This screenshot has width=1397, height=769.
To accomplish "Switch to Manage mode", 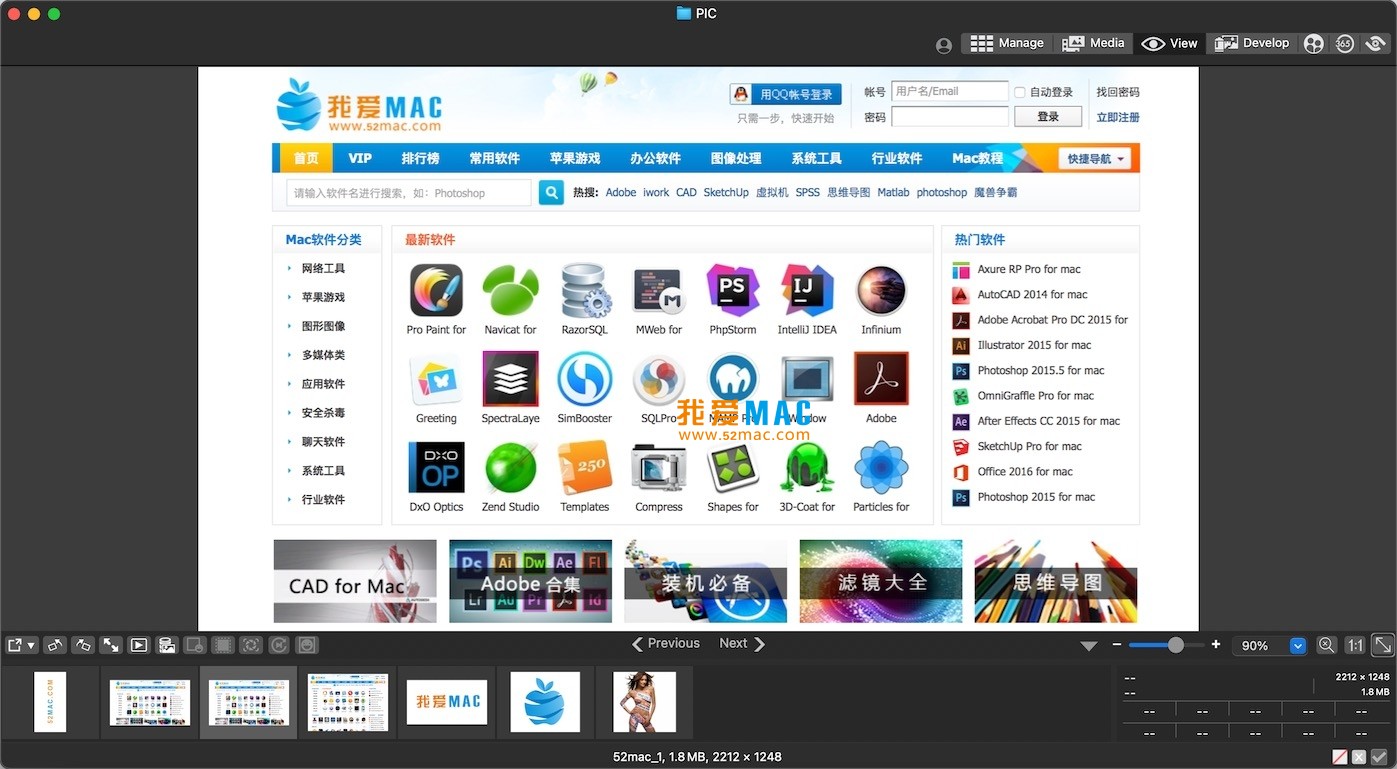I will 1007,43.
